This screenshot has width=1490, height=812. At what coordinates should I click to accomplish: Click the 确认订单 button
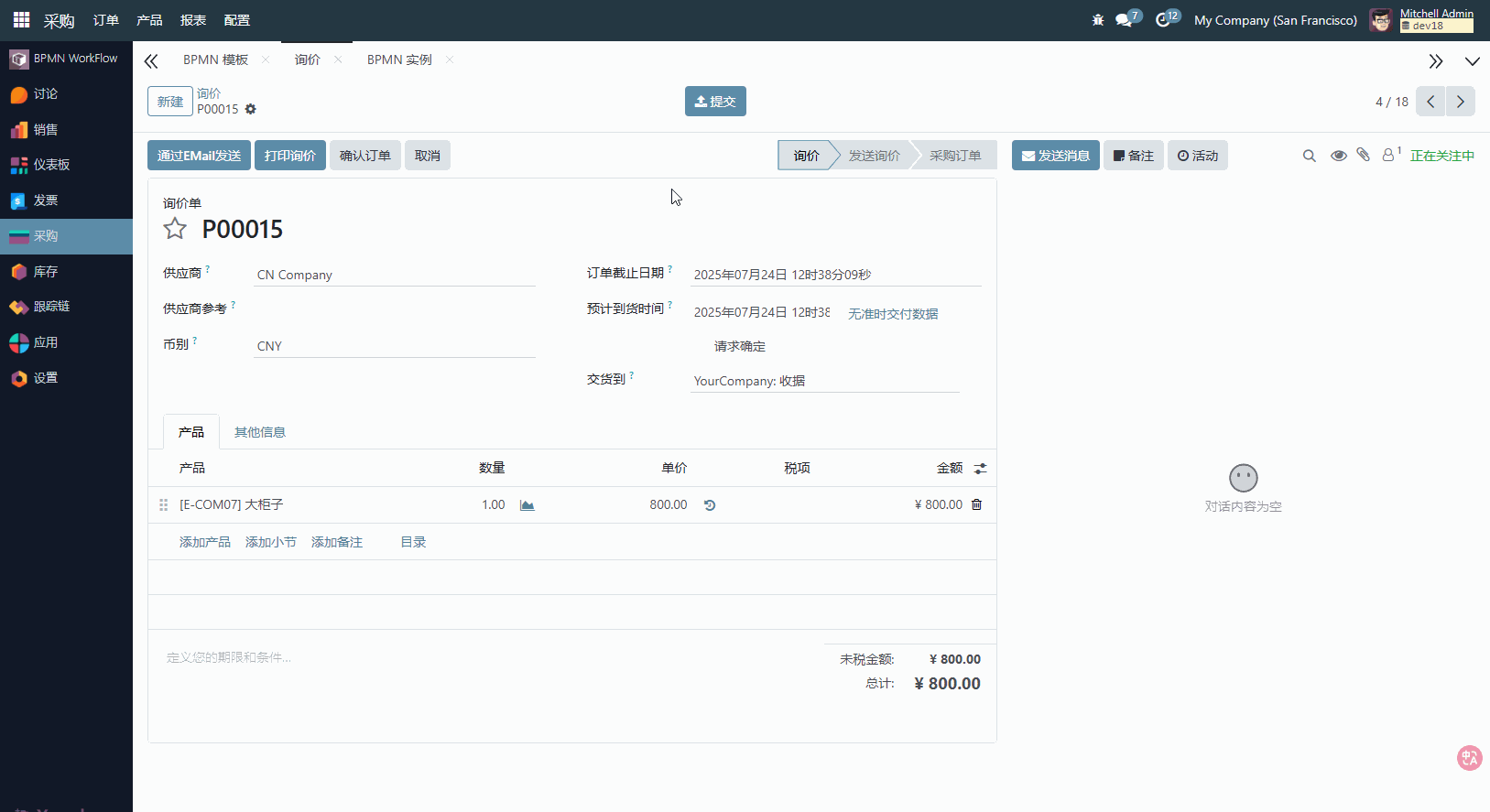coord(364,156)
